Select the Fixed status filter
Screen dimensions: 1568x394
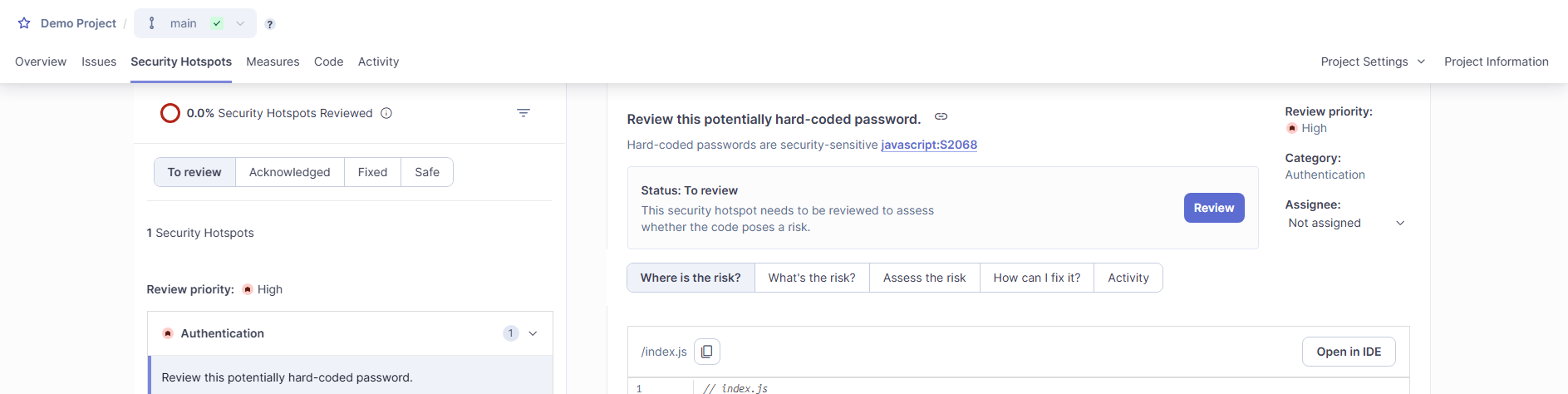coord(372,172)
